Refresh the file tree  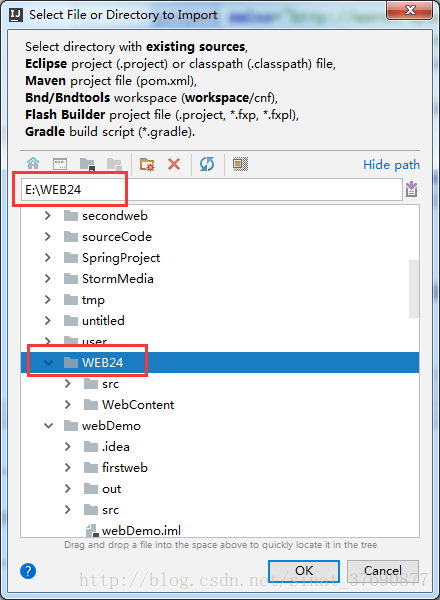click(207, 164)
